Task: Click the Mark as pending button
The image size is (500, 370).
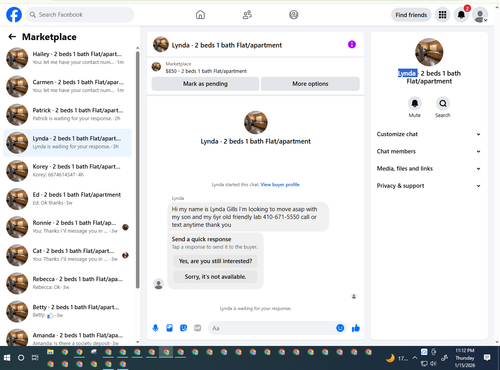Action: 205,84
